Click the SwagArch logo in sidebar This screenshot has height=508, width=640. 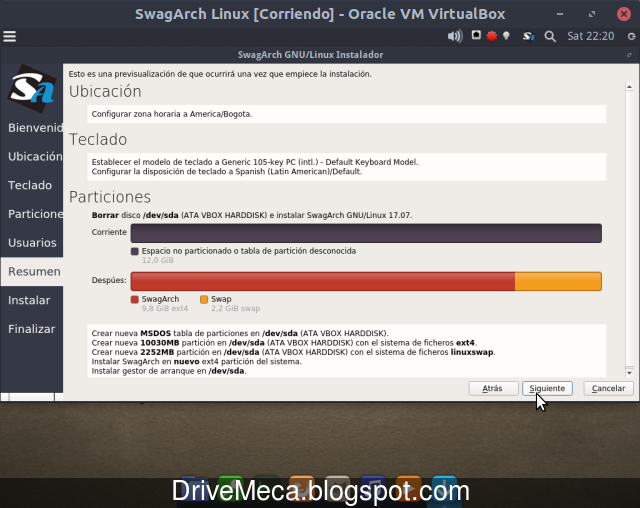pos(32,88)
